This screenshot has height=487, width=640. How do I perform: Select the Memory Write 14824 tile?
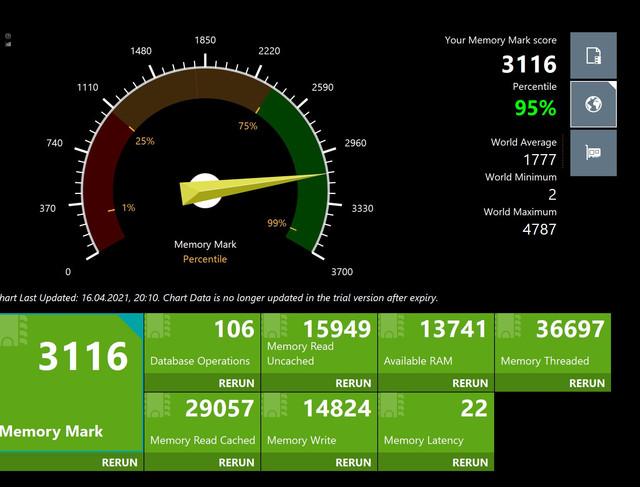[319, 423]
